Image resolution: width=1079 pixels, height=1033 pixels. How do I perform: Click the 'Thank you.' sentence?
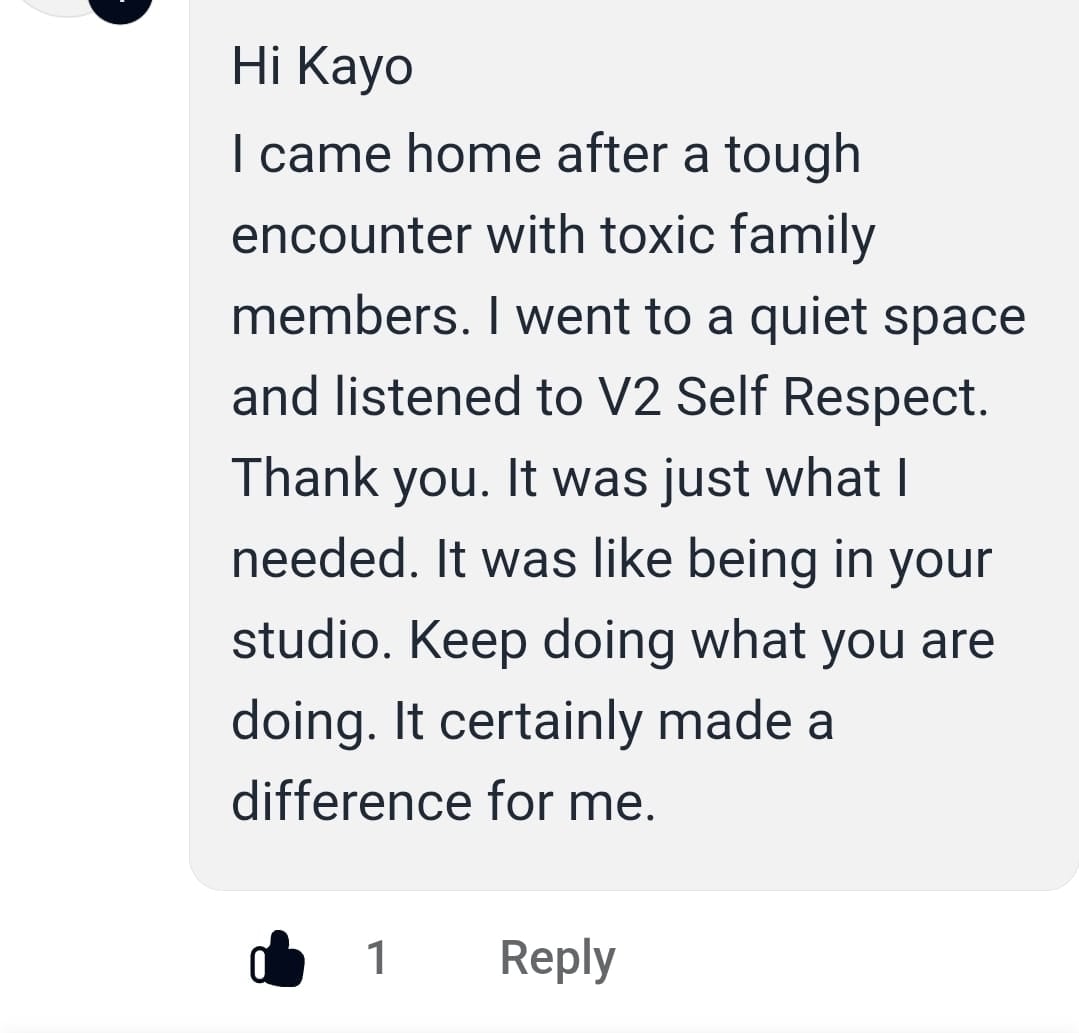click(x=361, y=478)
